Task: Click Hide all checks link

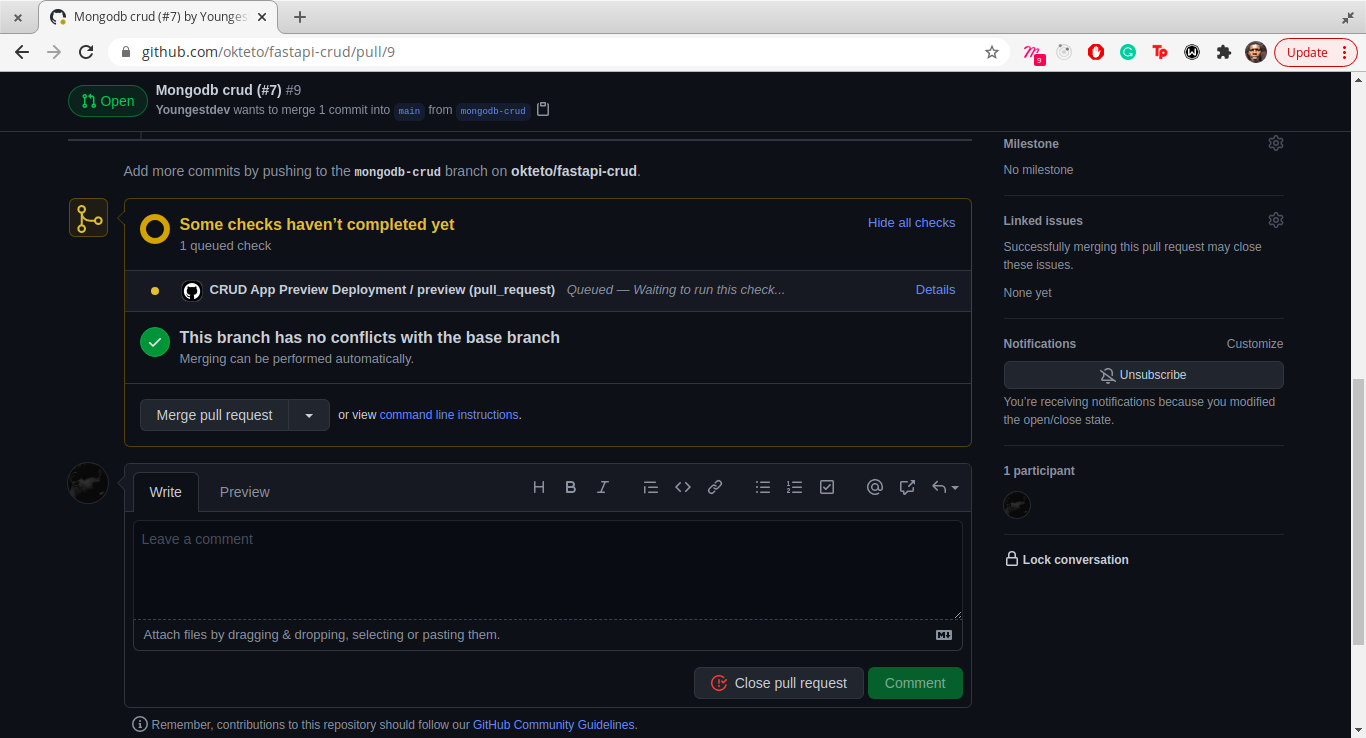Action: (911, 223)
